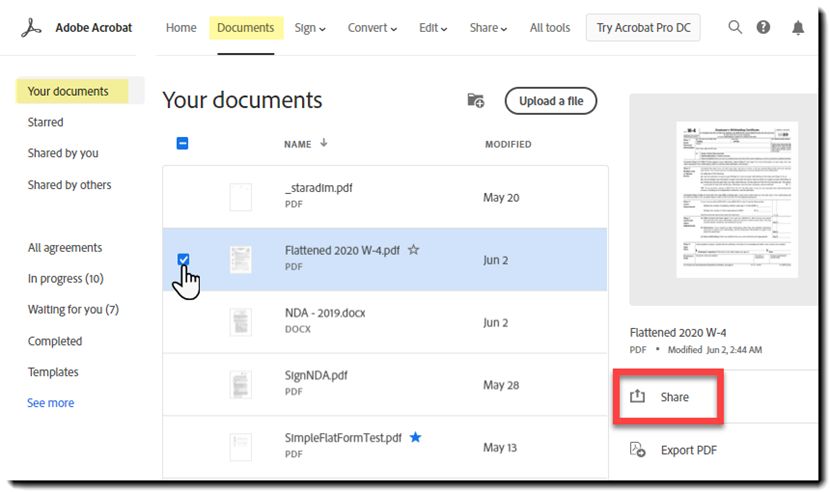
Task: Switch to the Home tab
Action: (x=181, y=28)
